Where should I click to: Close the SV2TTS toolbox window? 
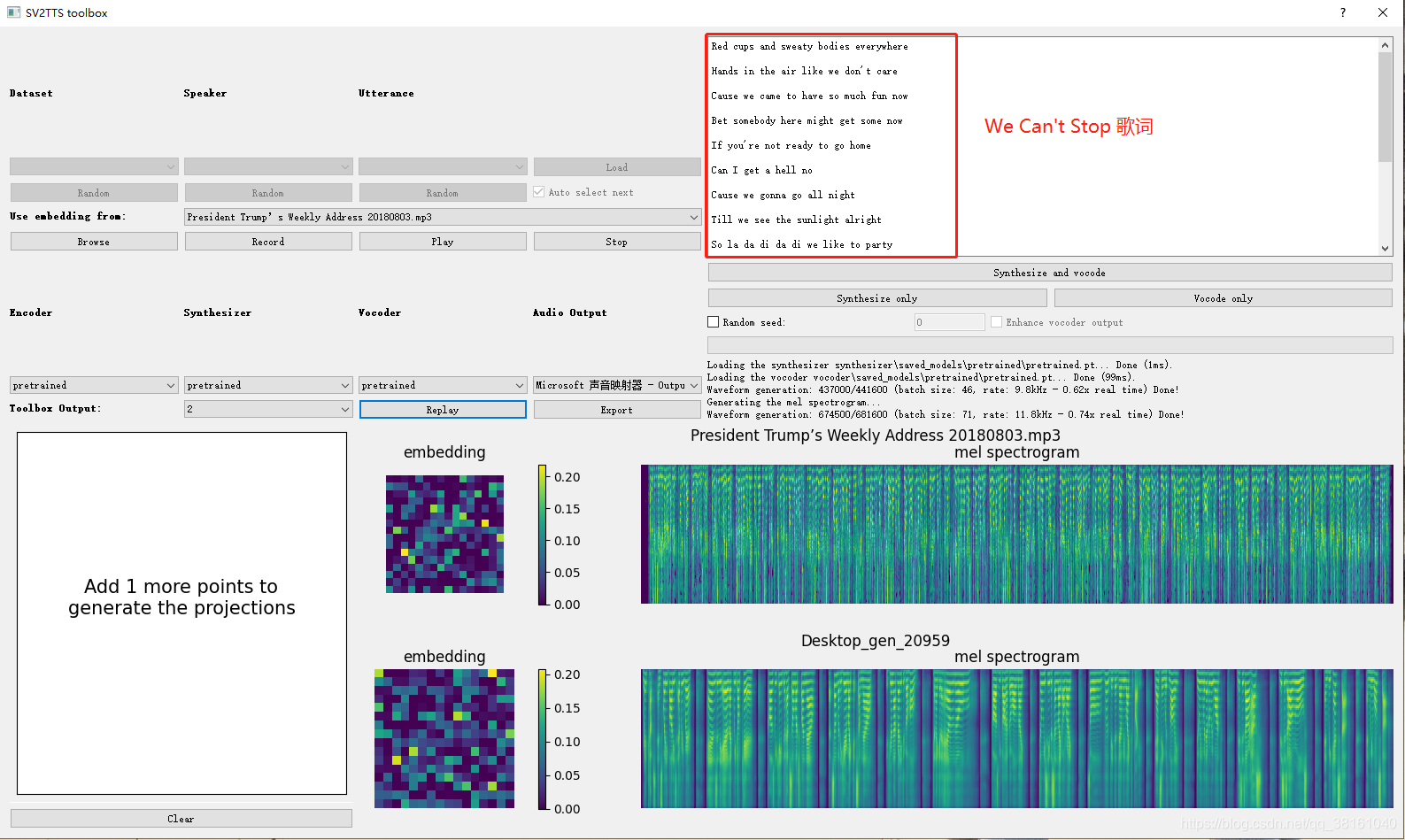coord(1383,12)
